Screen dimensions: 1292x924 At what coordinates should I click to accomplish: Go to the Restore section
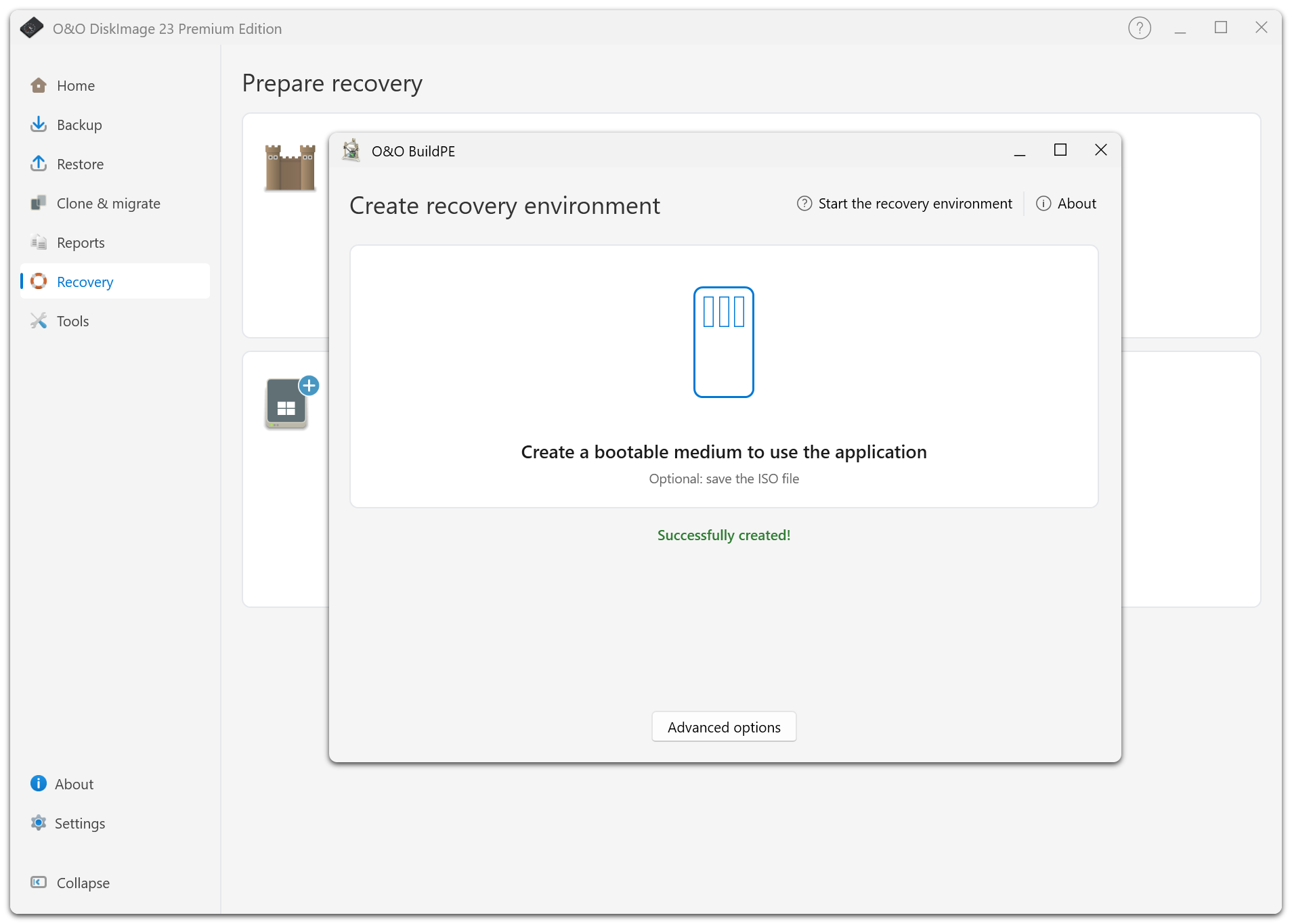(115, 164)
